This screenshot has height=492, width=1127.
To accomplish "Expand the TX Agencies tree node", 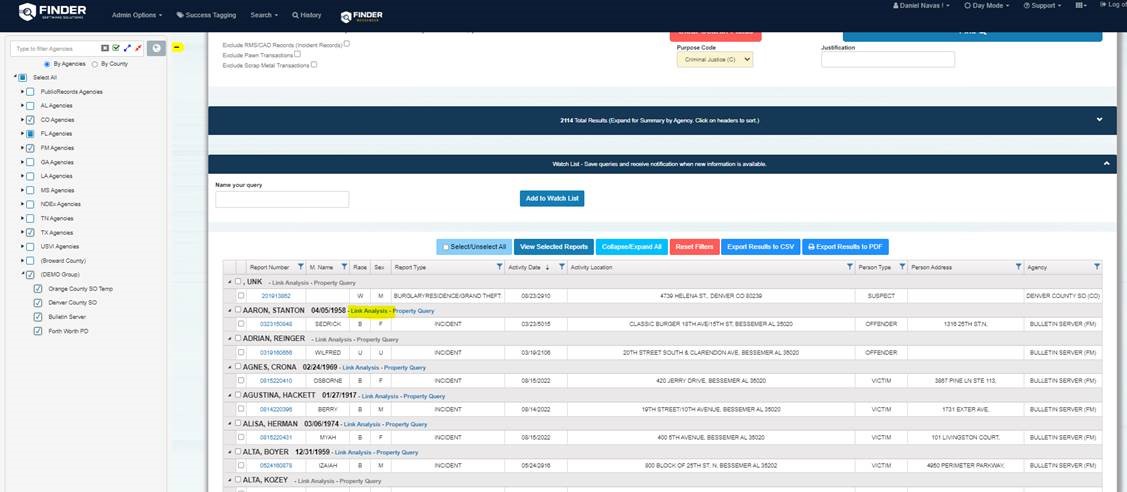I will click(22, 233).
